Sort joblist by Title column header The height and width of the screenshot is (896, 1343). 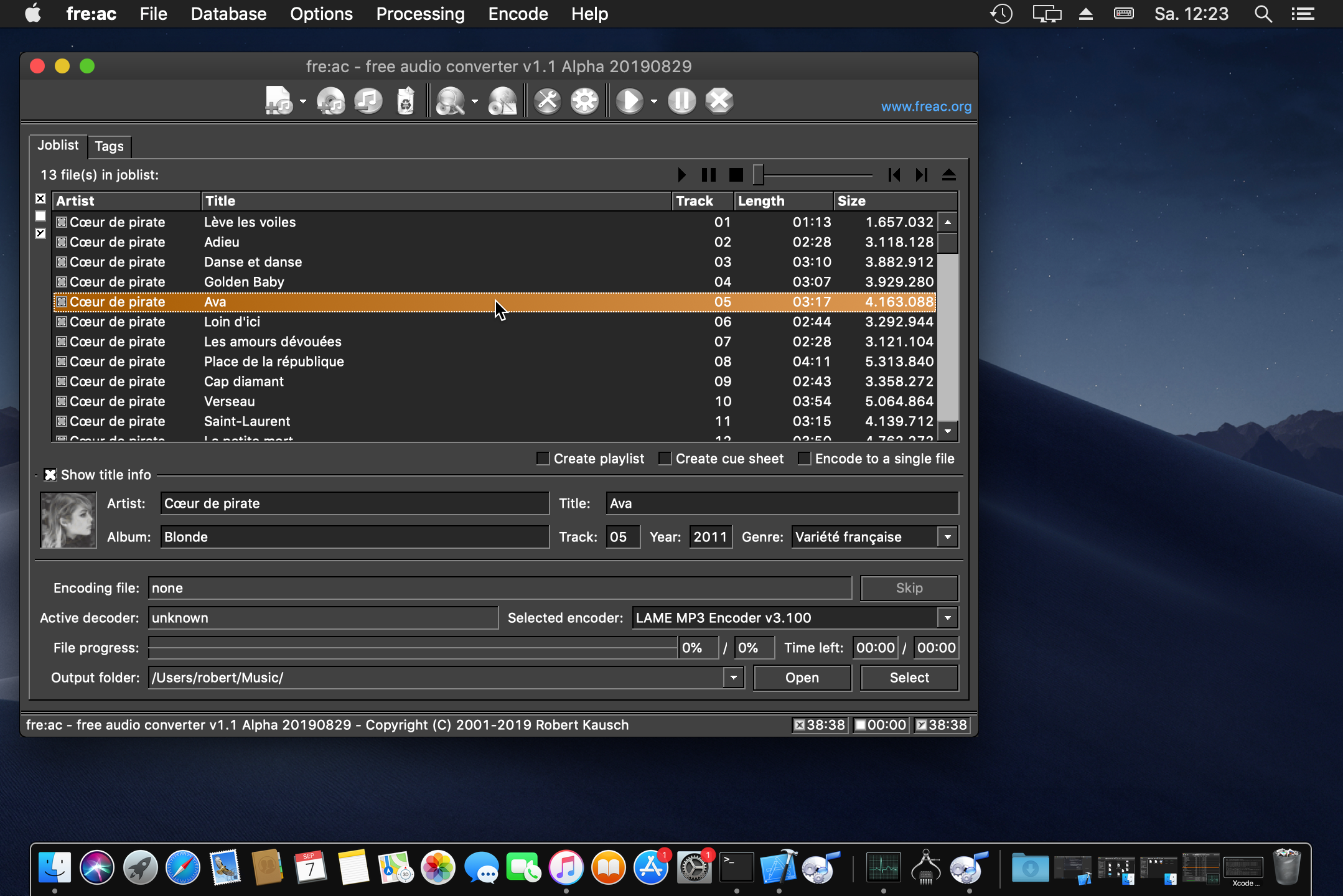[437, 201]
